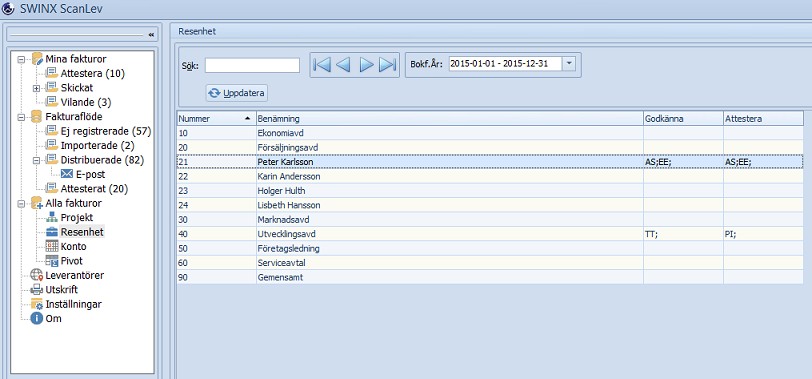Open Vilande (3) in the tree

(86, 102)
